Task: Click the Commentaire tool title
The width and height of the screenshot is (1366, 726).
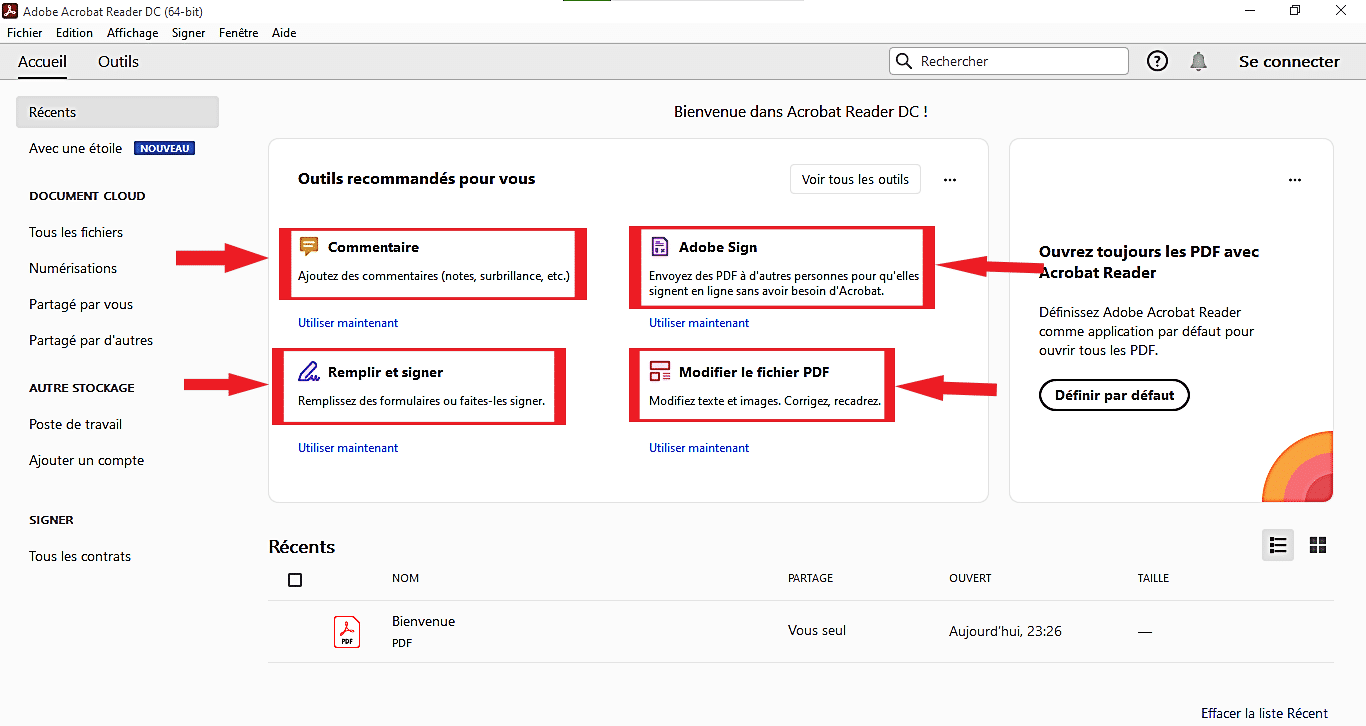Action: (x=373, y=247)
